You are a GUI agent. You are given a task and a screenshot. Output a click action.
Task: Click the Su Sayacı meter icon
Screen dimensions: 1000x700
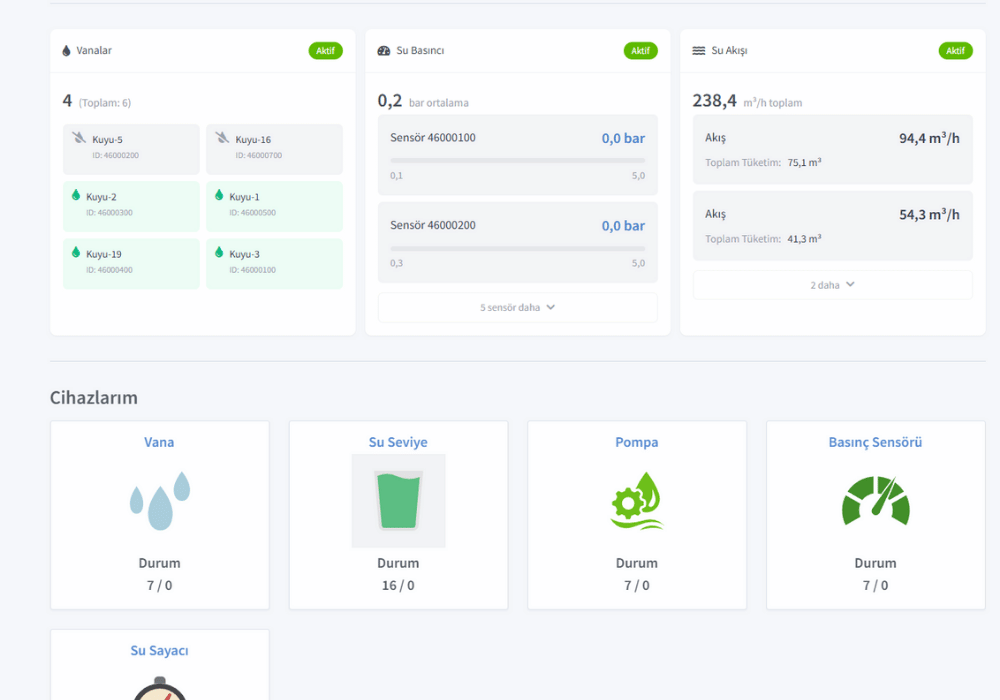(159, 690)
